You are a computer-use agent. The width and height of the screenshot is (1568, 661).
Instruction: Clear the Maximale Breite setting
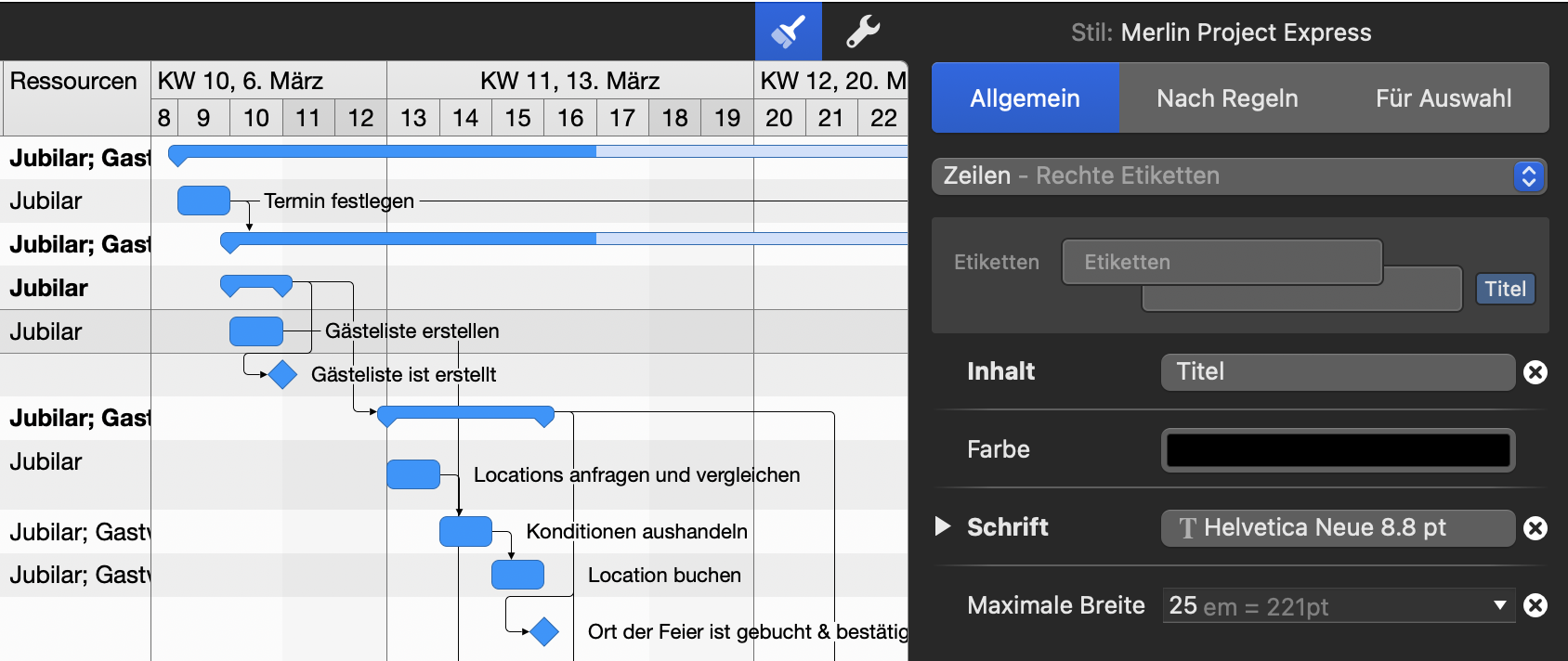click(1535, 605)
